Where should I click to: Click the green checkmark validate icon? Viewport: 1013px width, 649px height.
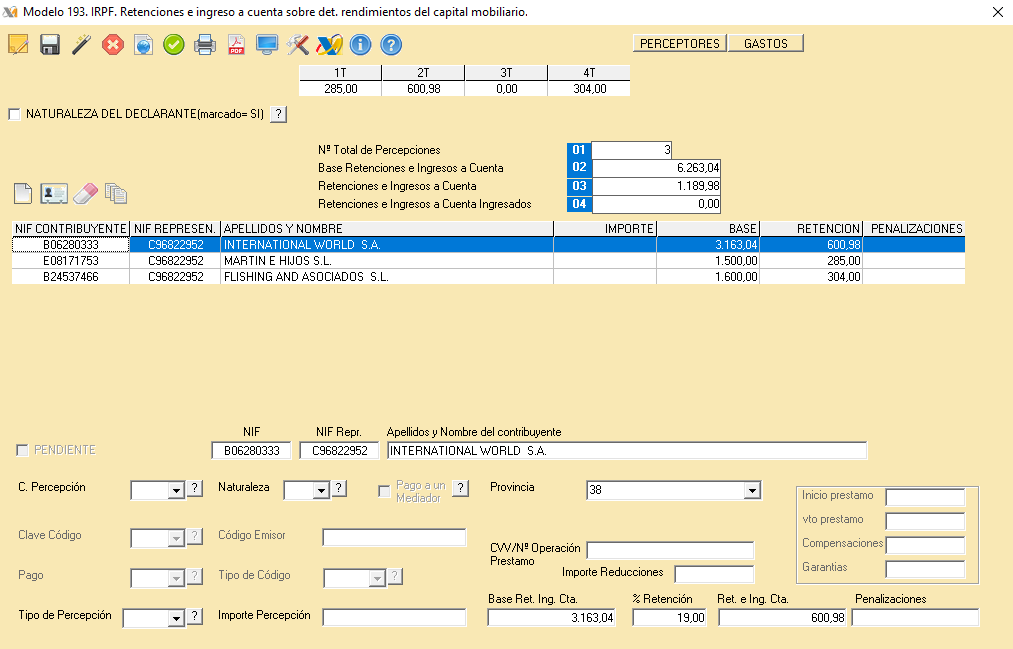pos(174,45)
